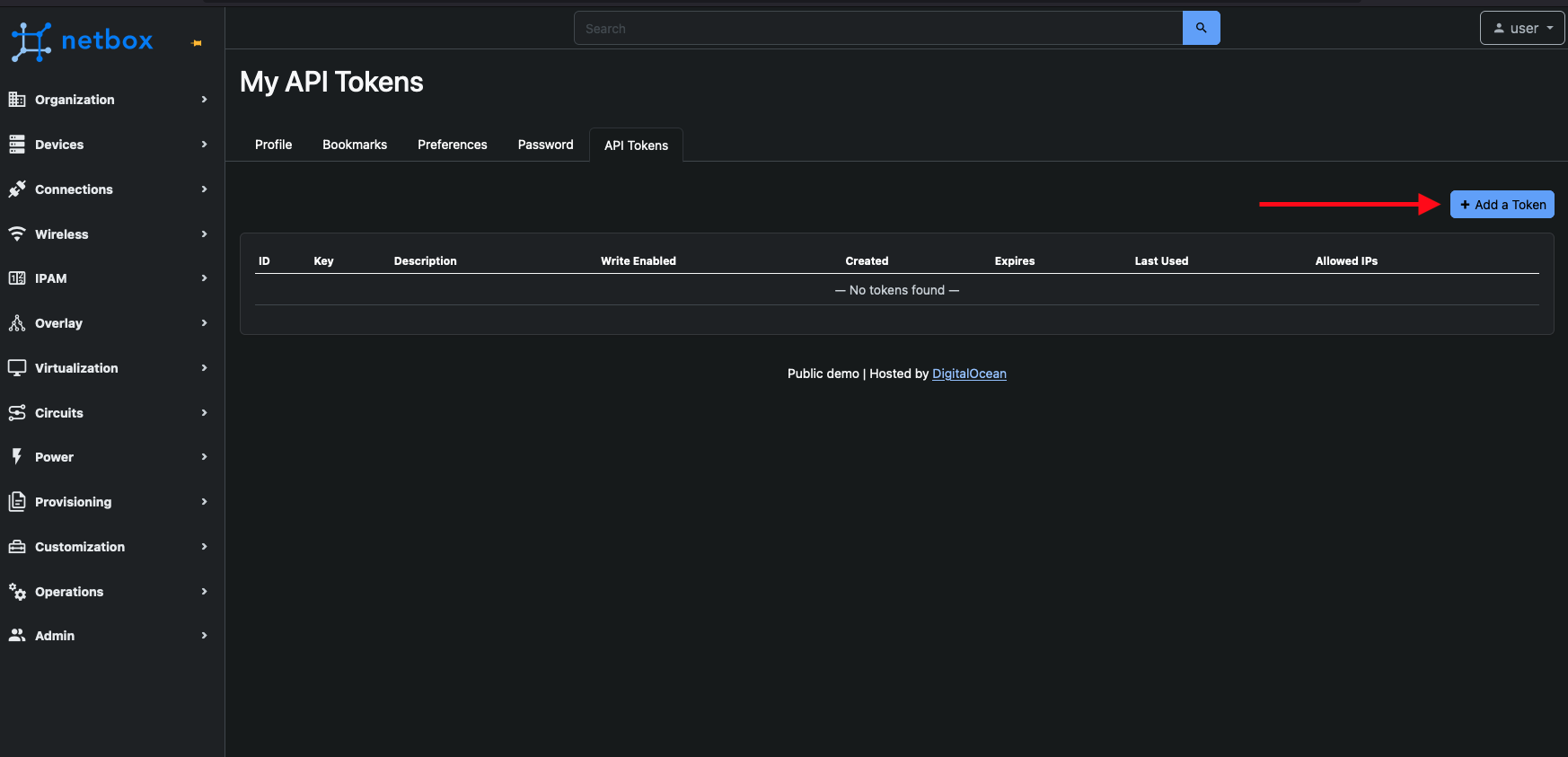Screen dimensions: 1568x757
Task: Expand the Customization menu chevron
Action: tap(205, 547)
